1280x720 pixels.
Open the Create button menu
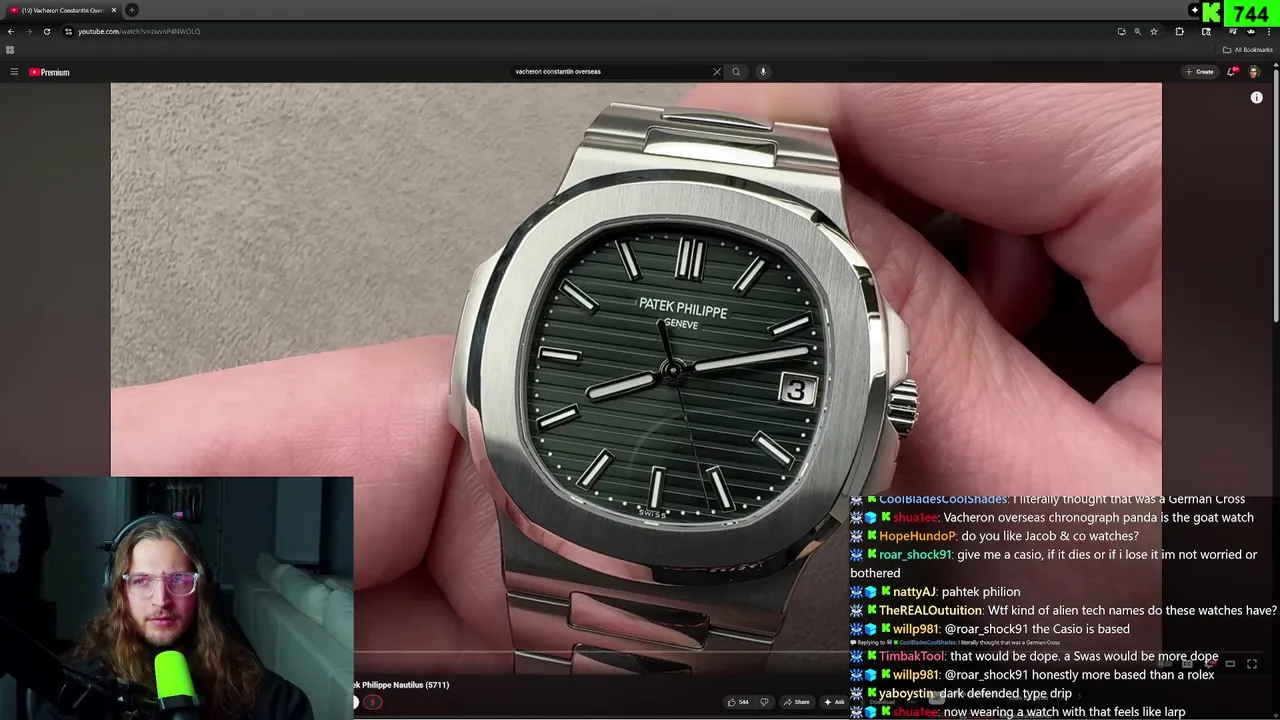click(x=1199, y=72)
